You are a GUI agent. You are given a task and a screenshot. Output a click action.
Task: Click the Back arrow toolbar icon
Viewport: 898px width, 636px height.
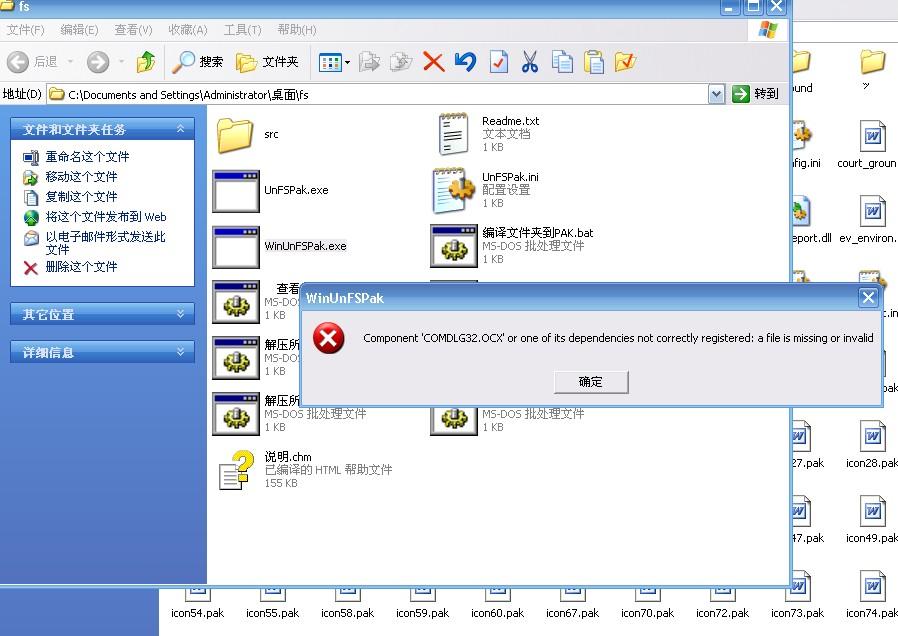(18, 62)
